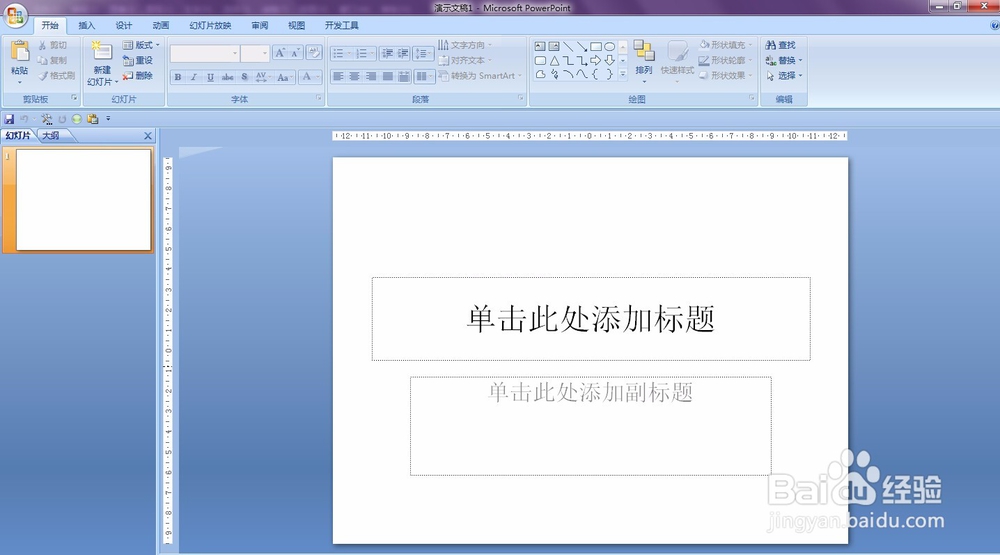Screen dimensions: 1000x555
Task: Open the font name combo box
Action: pos(205,54)
